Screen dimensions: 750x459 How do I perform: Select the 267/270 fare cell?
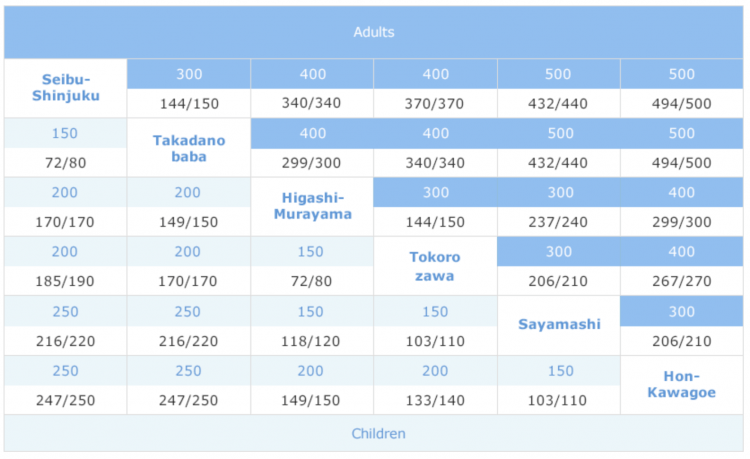pos(682,281)
